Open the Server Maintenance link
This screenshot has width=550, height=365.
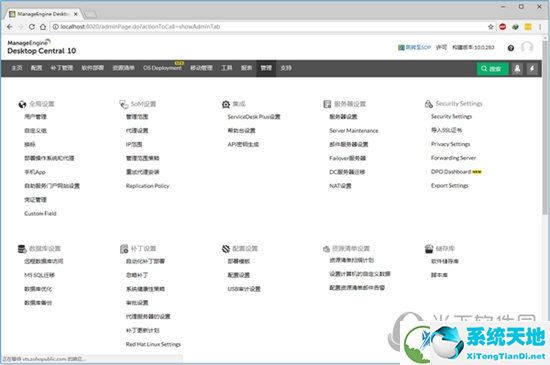click(354, 131)
